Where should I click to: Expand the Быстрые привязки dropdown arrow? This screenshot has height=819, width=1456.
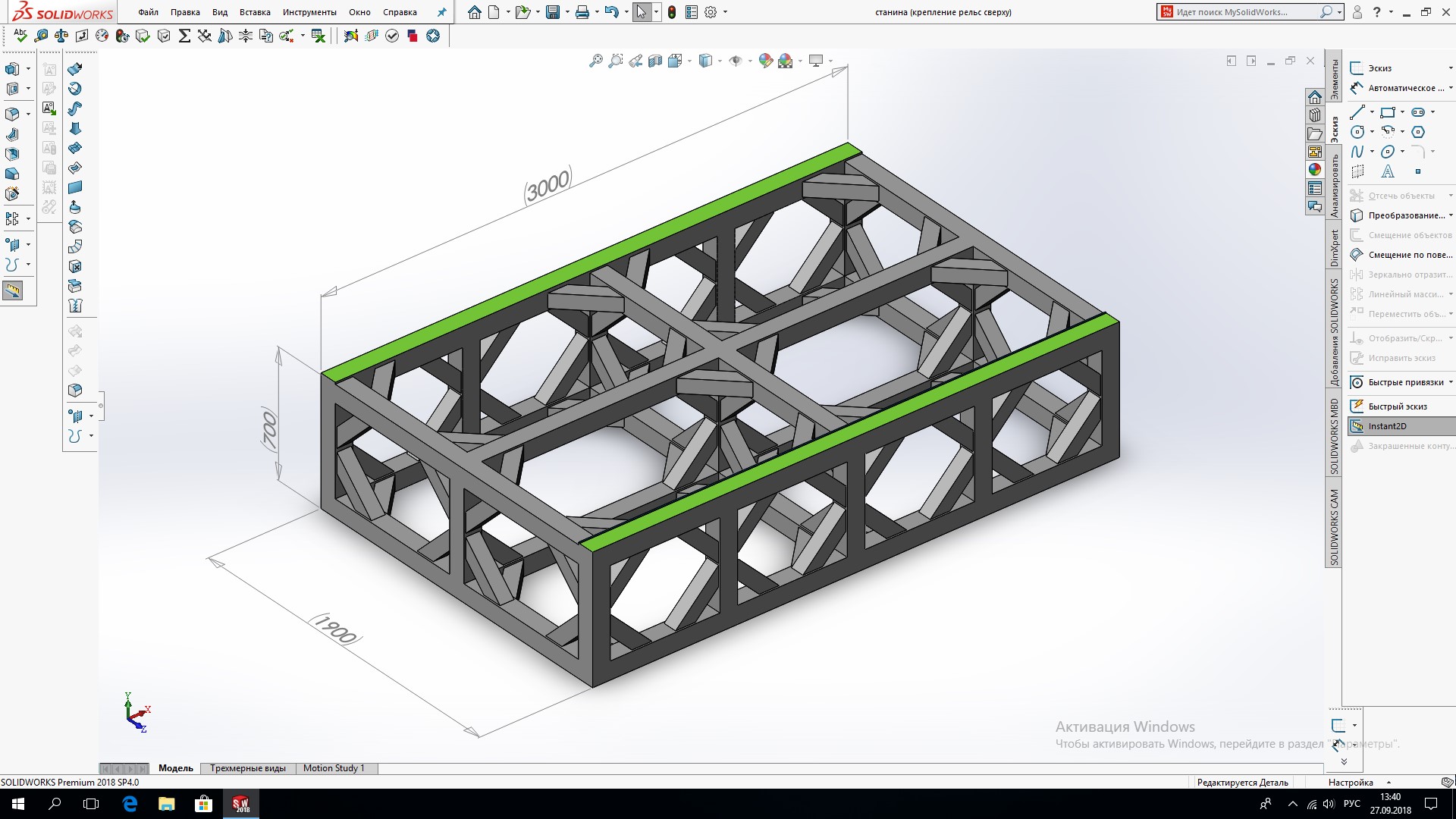(x=1451, y=382)
